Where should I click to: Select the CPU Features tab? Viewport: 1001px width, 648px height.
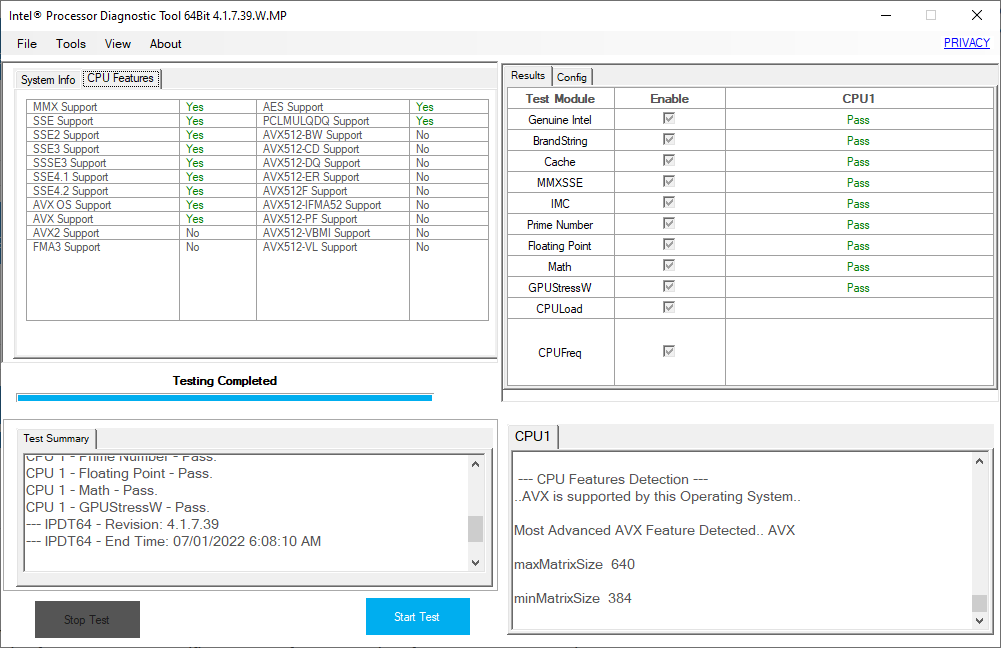coord(121,78)
